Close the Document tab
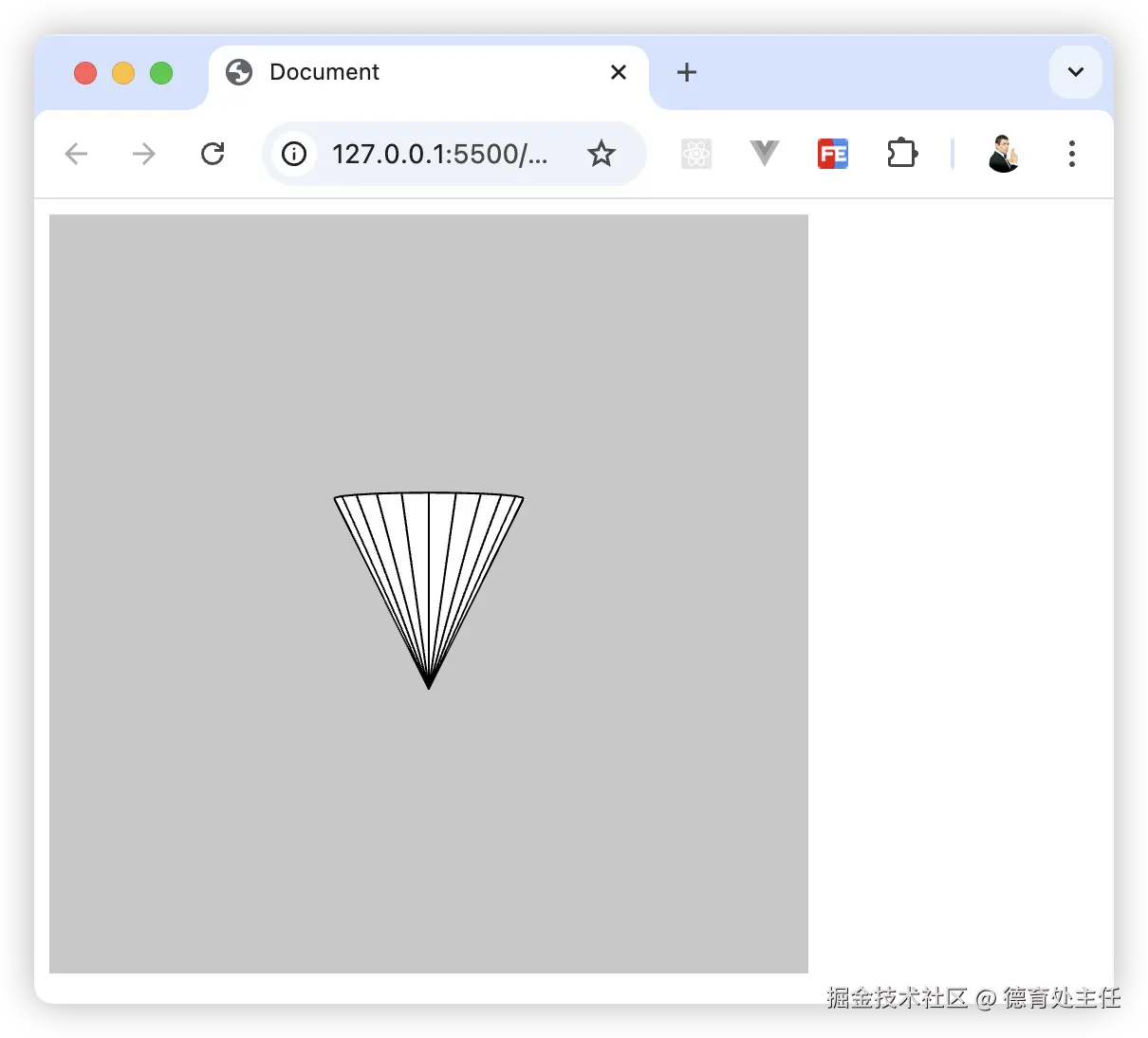Viewport: 1148px width, 1038px height. pyautogui.click(x=619, y=72)
